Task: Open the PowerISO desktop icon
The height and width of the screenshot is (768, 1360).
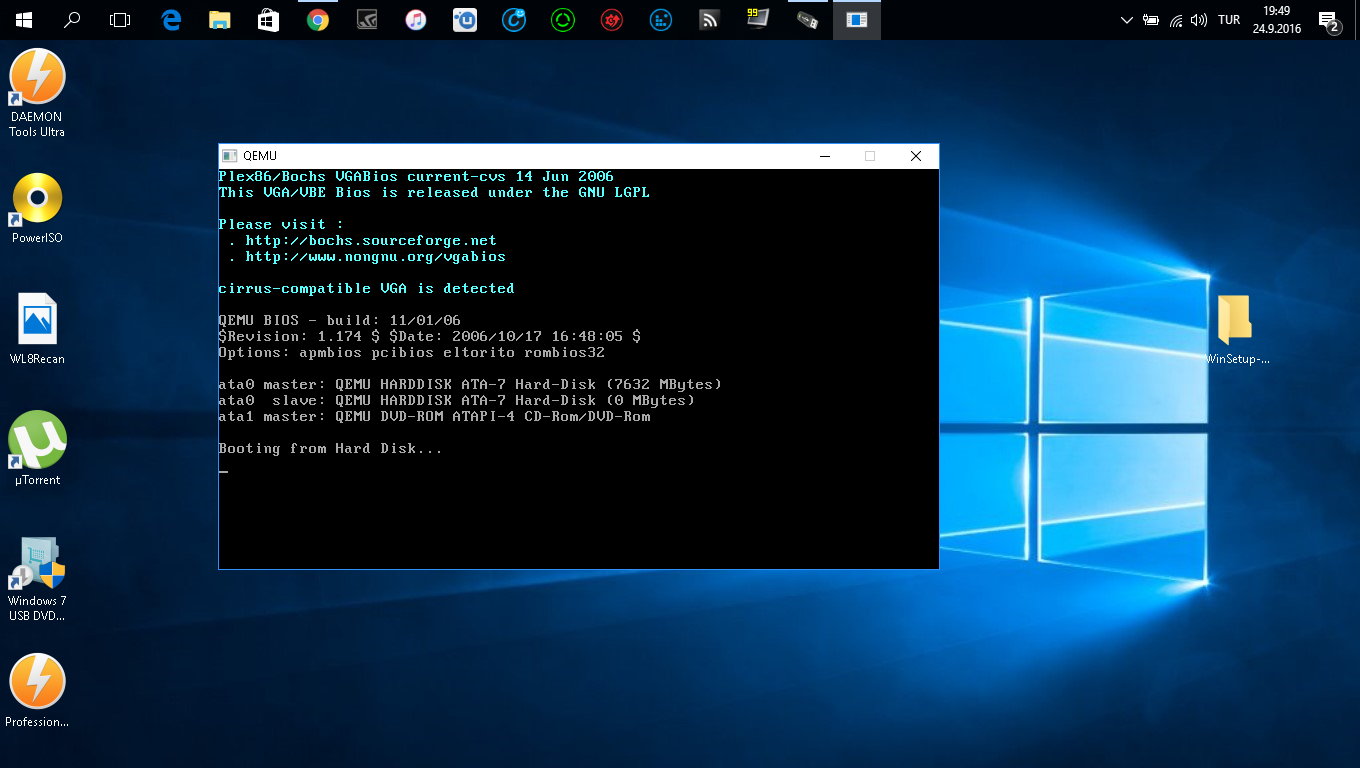Action: pos(37,198)
